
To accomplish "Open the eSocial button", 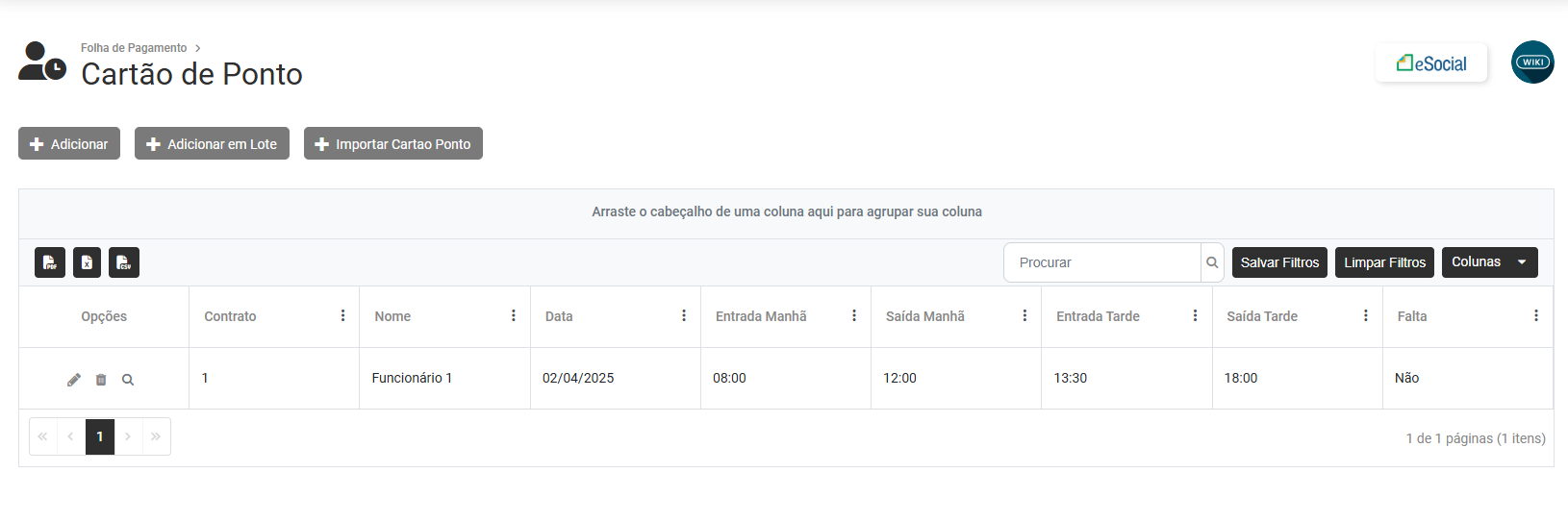I will click(1431, 63).
